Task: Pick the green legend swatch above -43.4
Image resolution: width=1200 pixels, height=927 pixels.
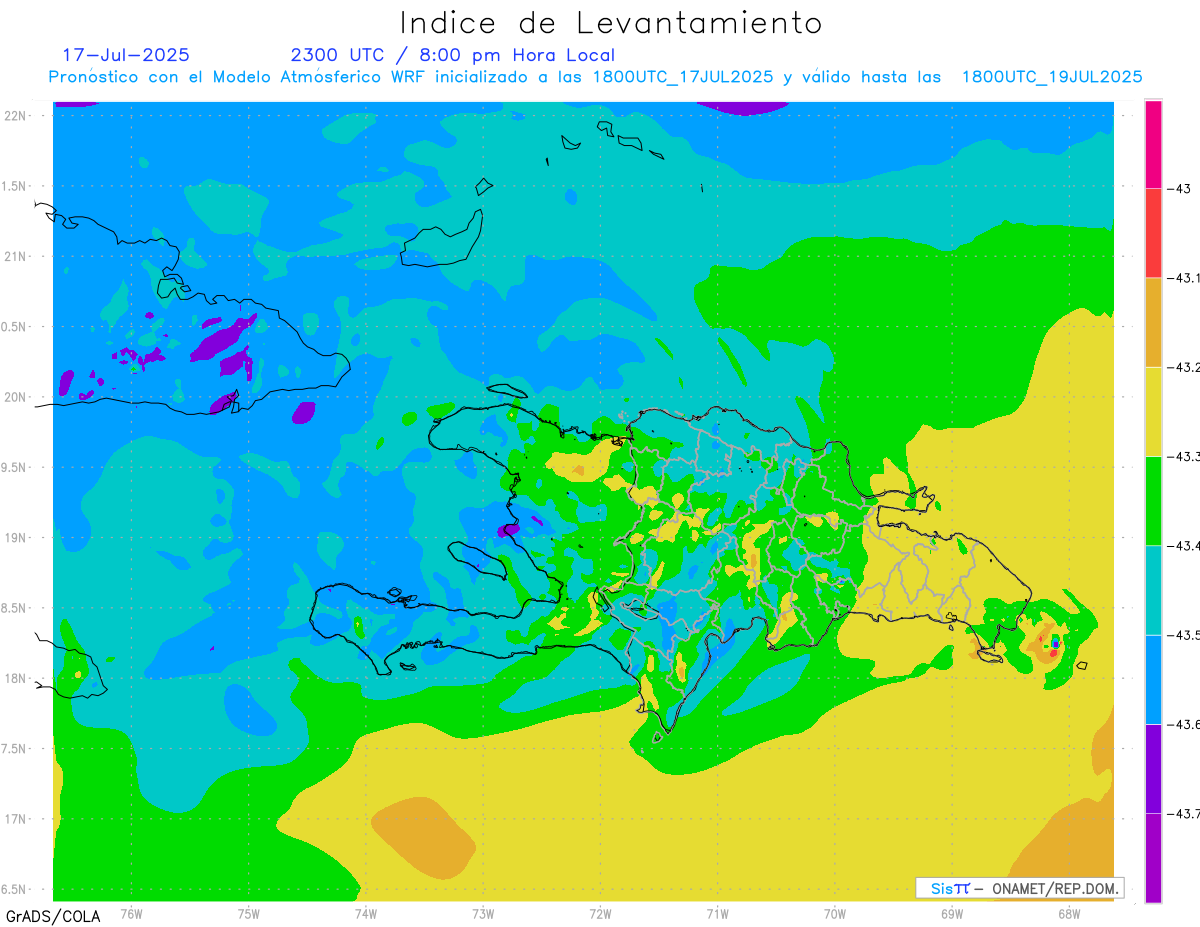Action: click(x=1153, y=501)
